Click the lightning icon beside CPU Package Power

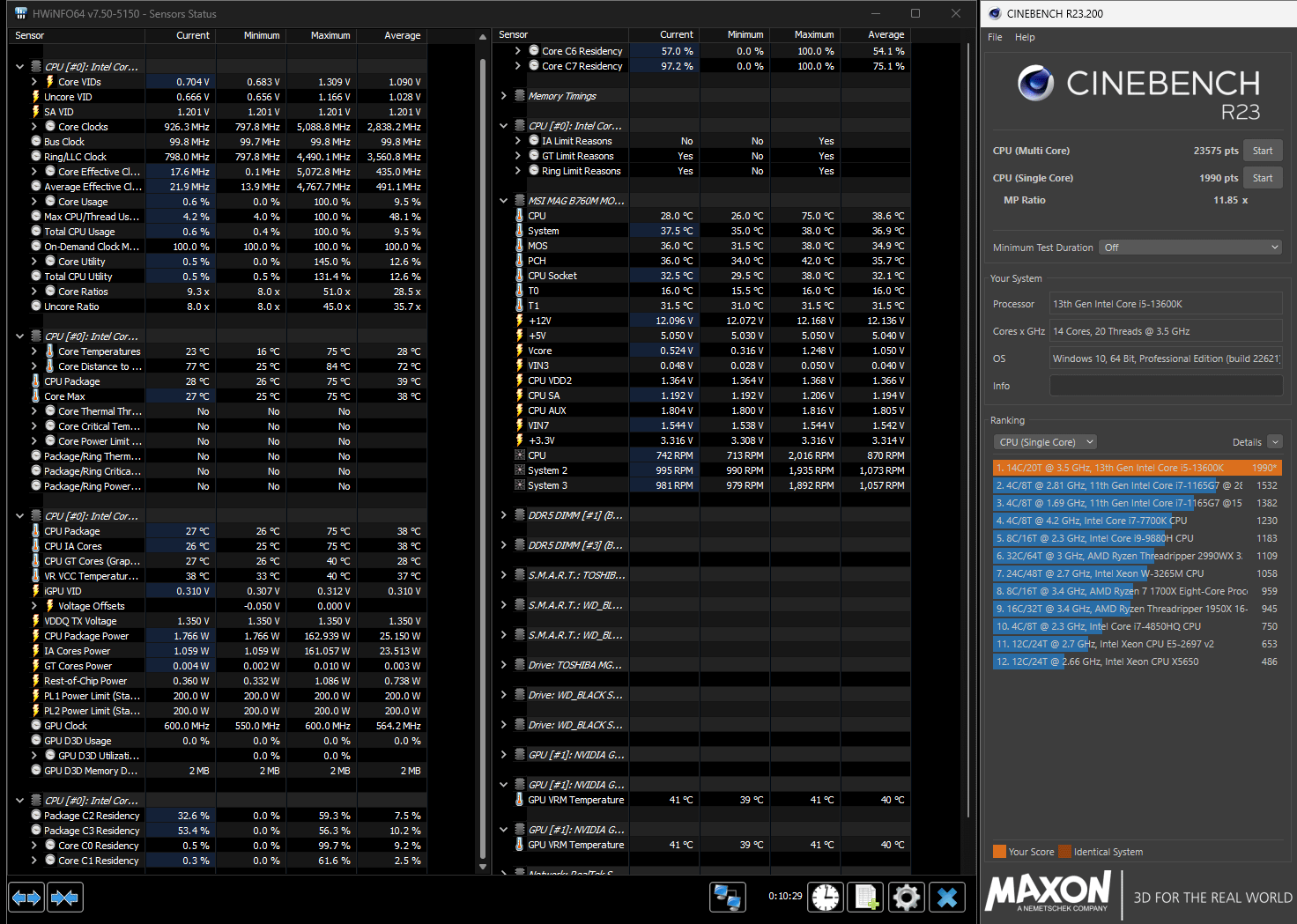pyautogui.click(x=36, y=636)
